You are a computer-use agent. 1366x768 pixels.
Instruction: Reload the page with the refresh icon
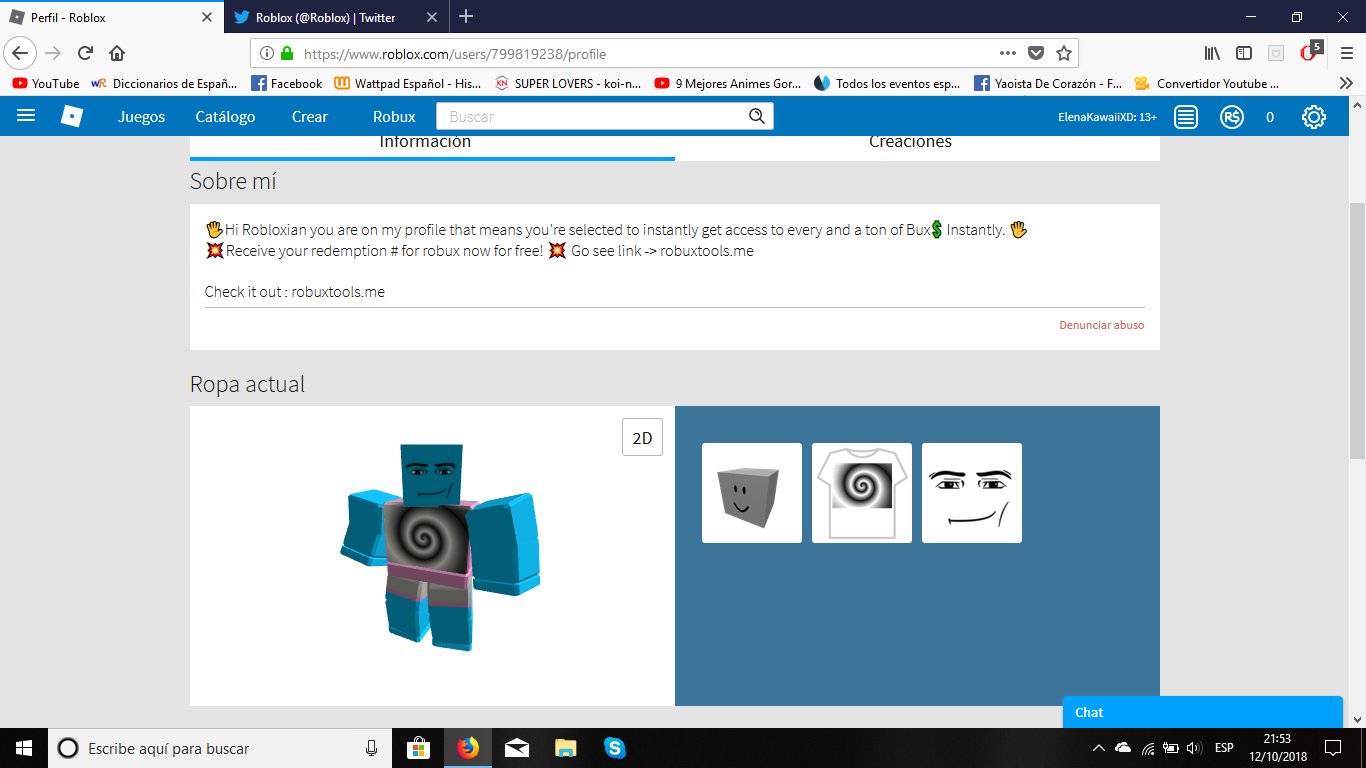85,53
